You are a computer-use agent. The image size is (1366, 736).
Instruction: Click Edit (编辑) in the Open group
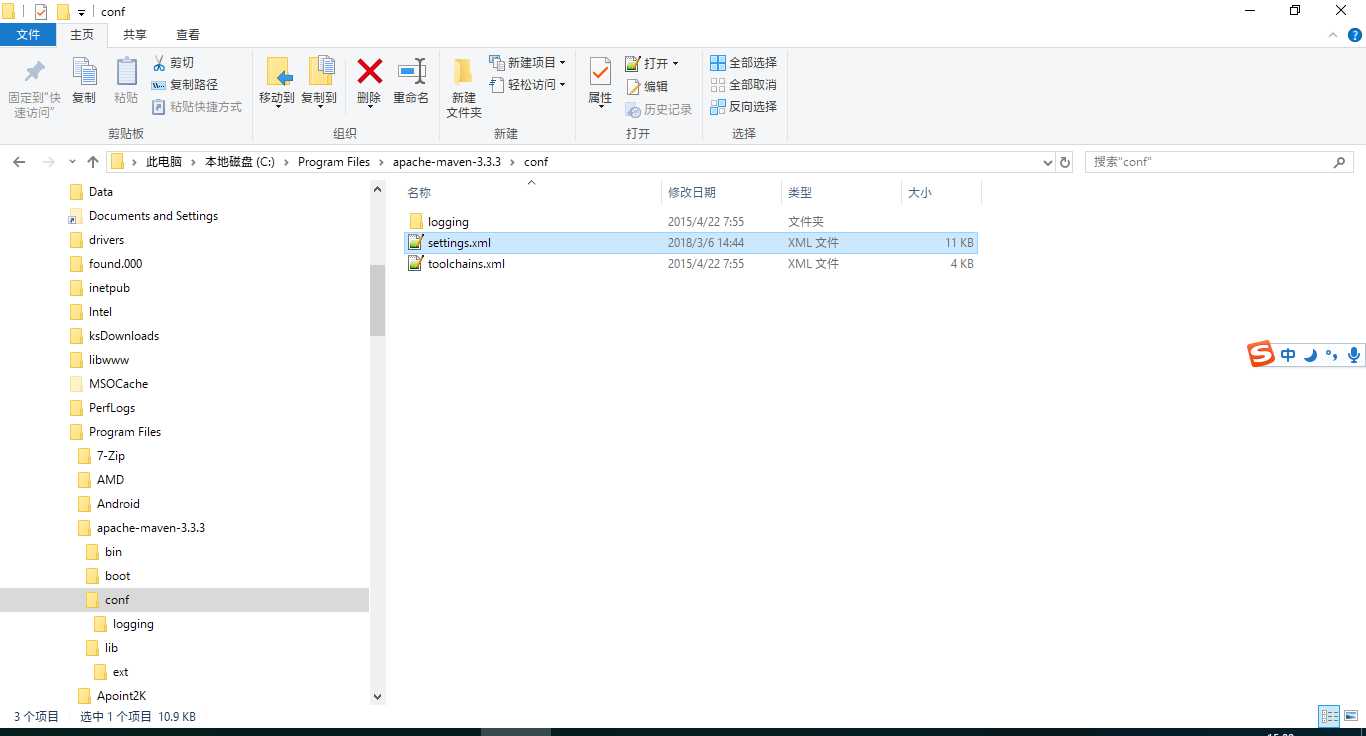click(647, 87)
